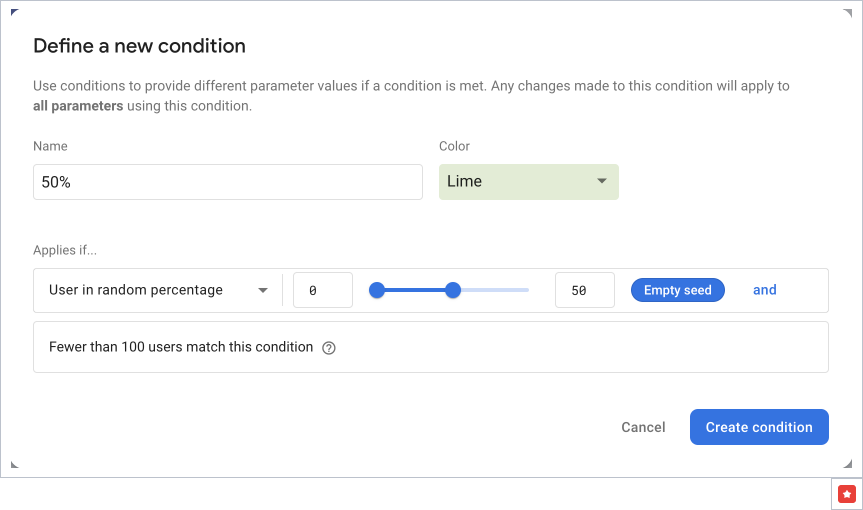Open the Color dropdown showing Lime
Viewport: 863px width, 510px height.
click(528, 182)
